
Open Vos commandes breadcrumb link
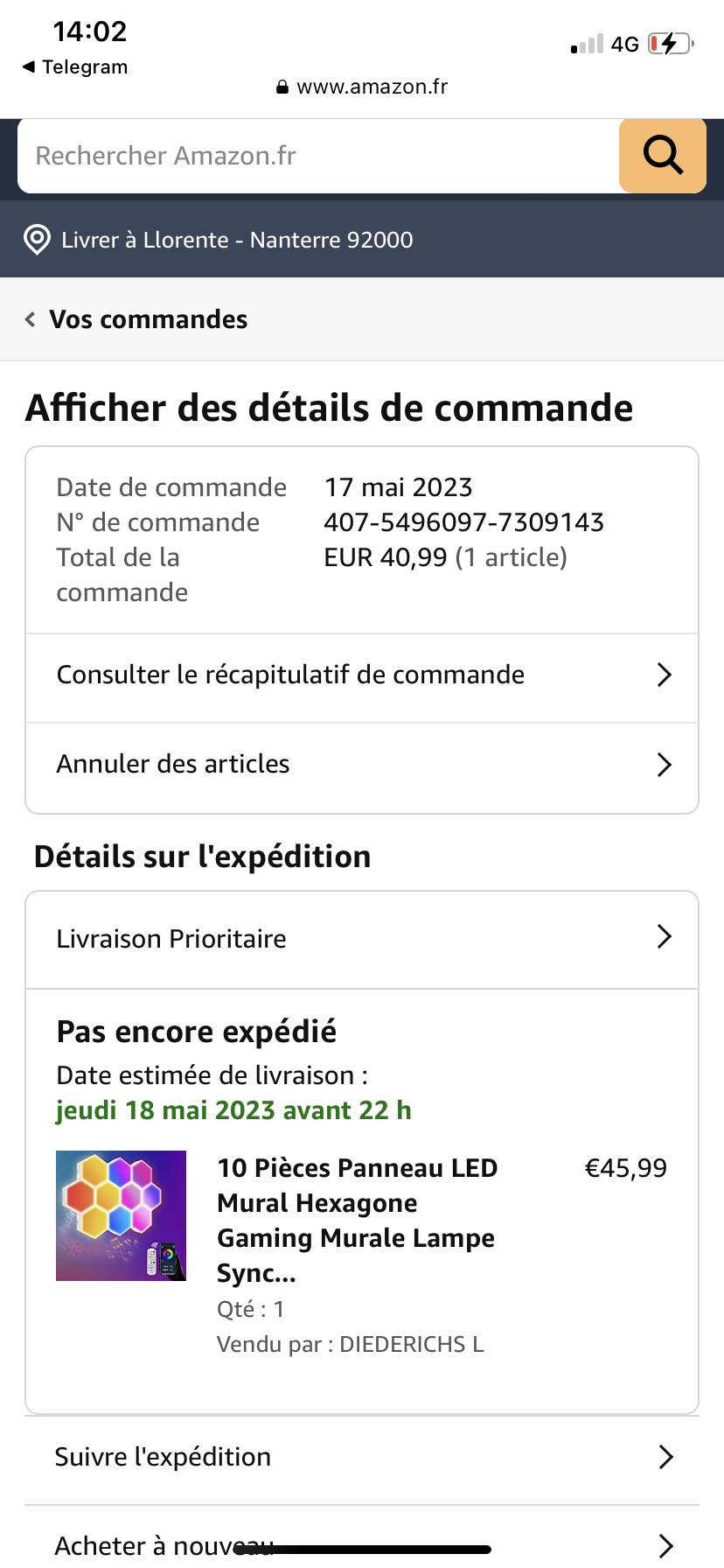pyautogui.click(x=149, y=319)
